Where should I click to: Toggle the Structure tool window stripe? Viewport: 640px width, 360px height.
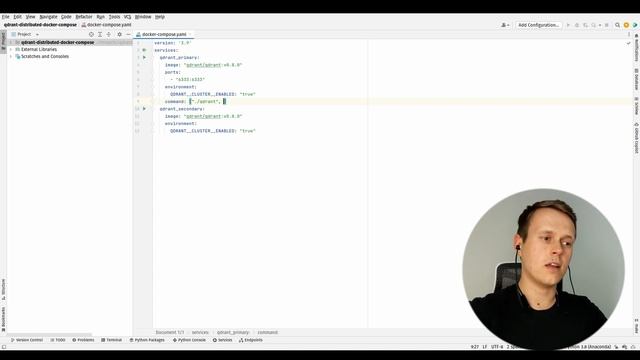tap(3, 289)
